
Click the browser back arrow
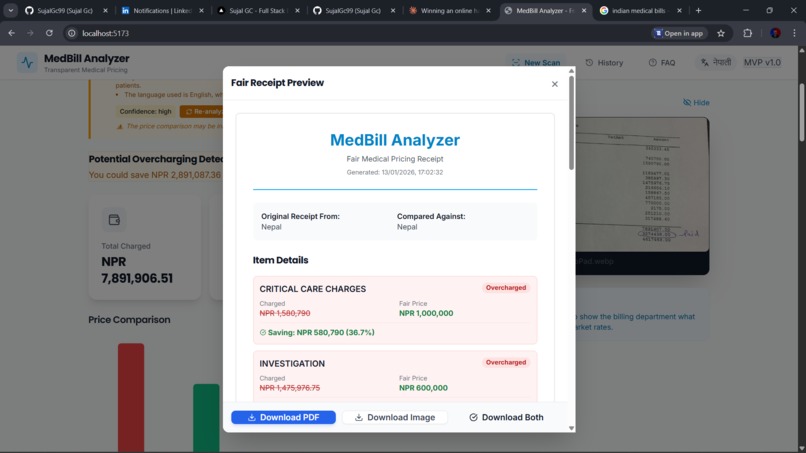tap(11, 33)
